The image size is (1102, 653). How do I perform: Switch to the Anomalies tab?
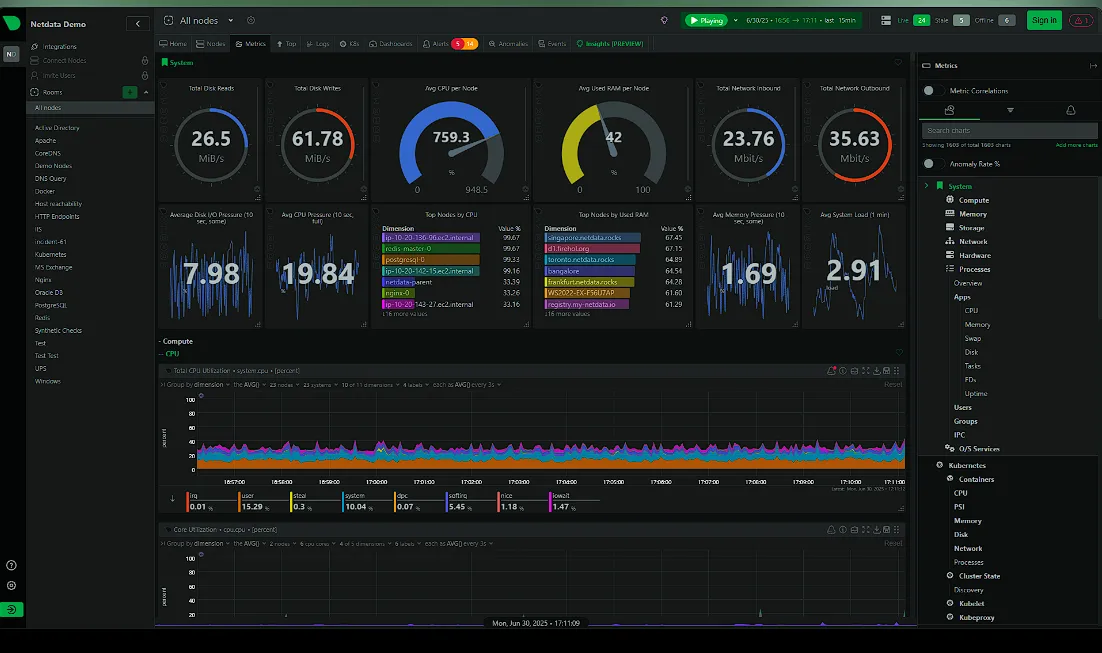click(x=508, y=44)
